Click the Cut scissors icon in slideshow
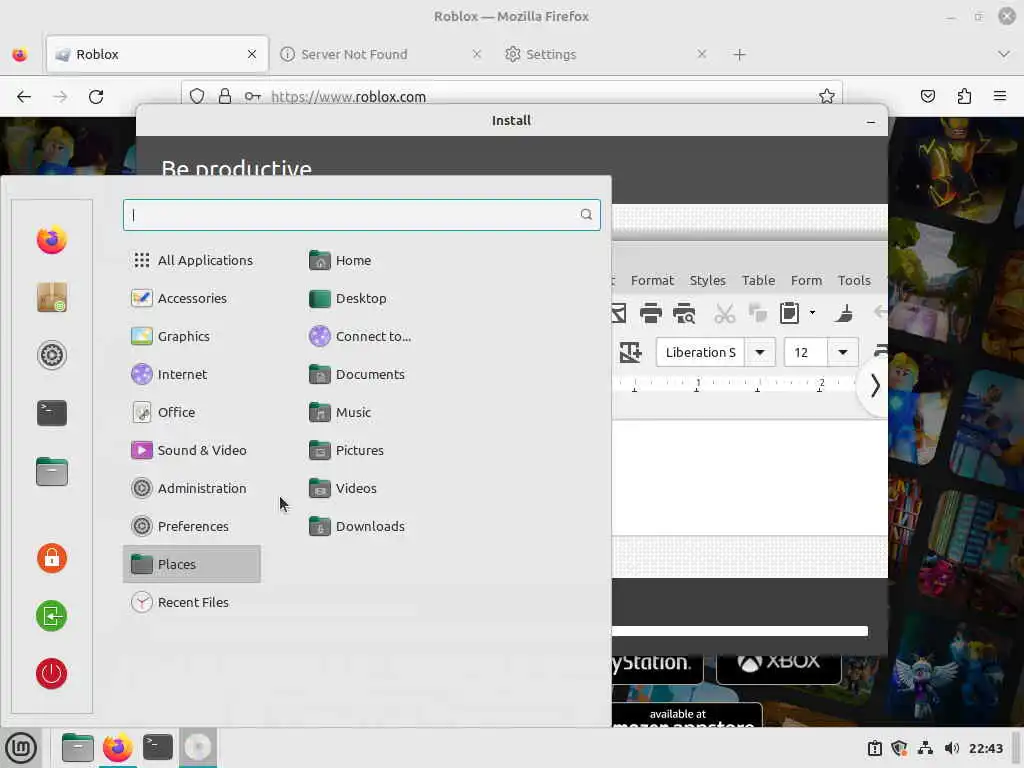 tap(724, 313)
